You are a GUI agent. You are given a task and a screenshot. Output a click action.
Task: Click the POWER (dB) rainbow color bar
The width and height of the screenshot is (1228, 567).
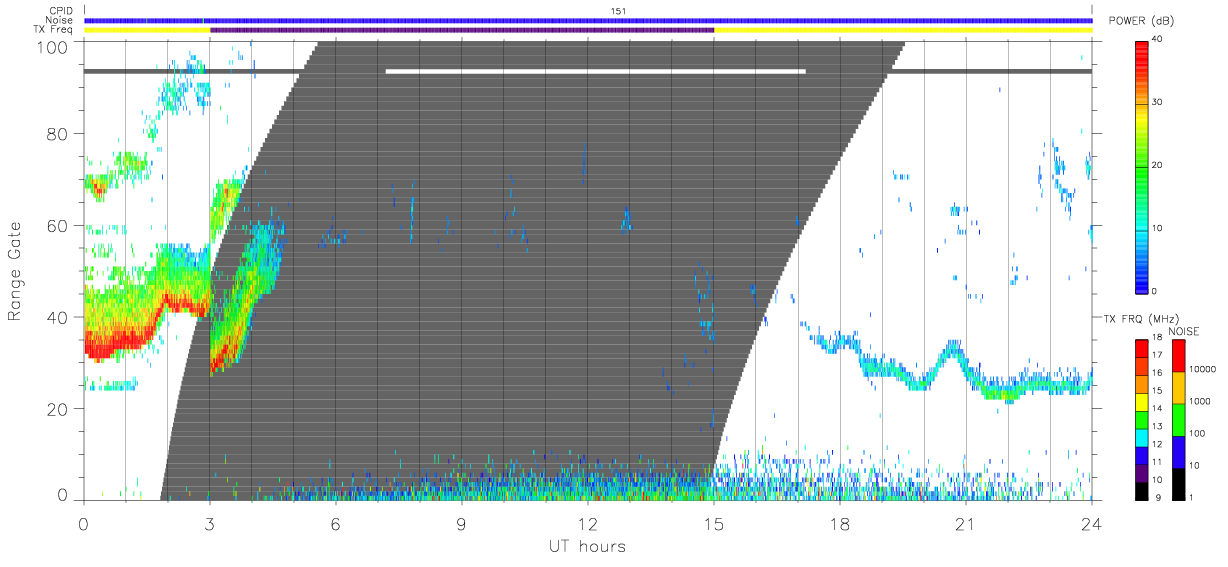pos(1142,166)
